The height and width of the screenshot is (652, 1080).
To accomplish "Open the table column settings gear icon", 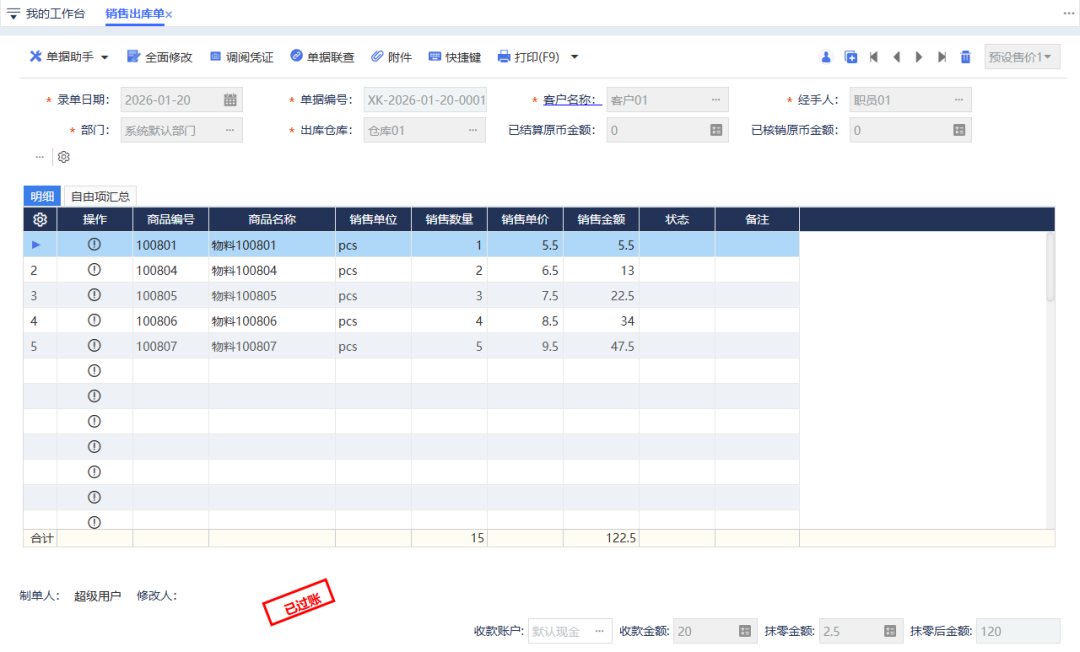I will coord(40,219).
